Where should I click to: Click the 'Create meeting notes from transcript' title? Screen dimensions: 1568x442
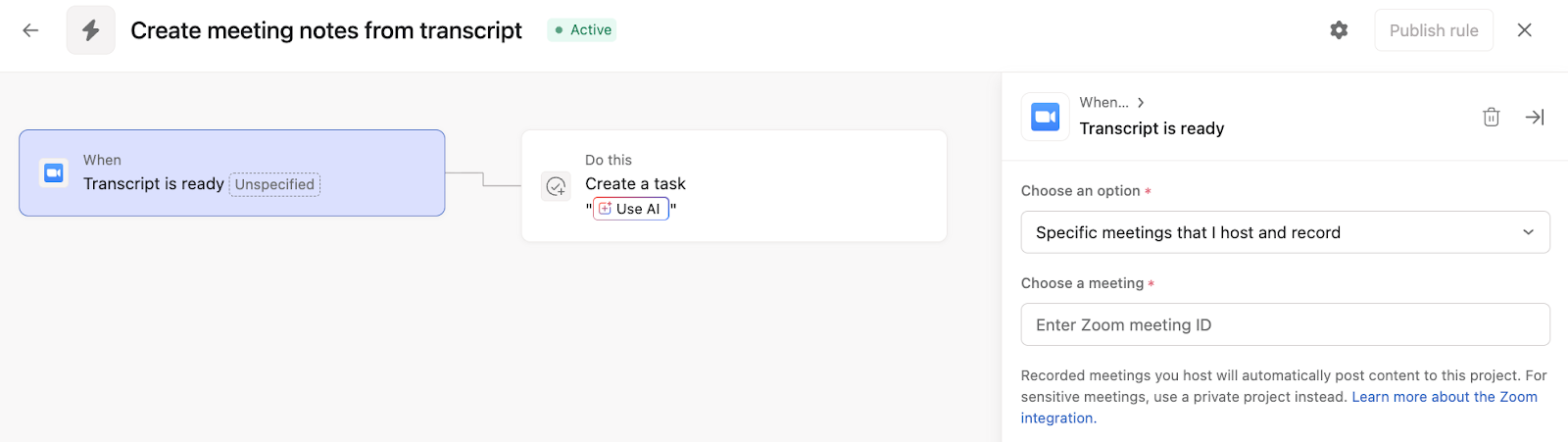click(326, 30)
